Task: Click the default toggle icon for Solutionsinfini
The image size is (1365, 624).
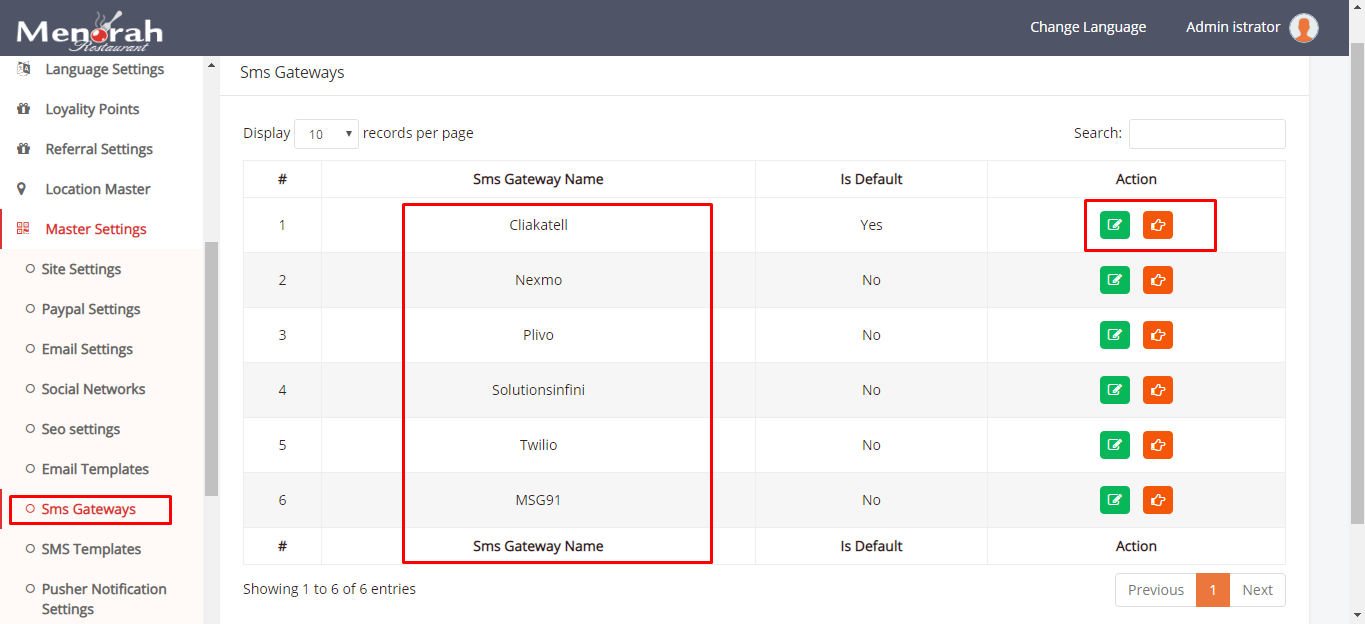Action: pyautogui.click(x=1157, y=390)
